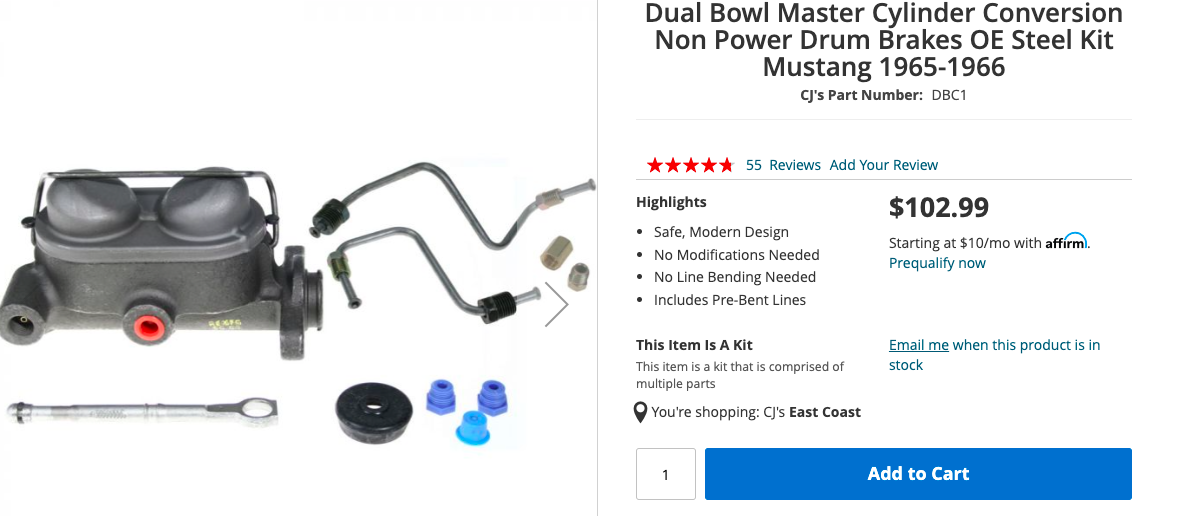Click the brass fittings image
The image size is (1183, 516).
(x=565, y=263)
